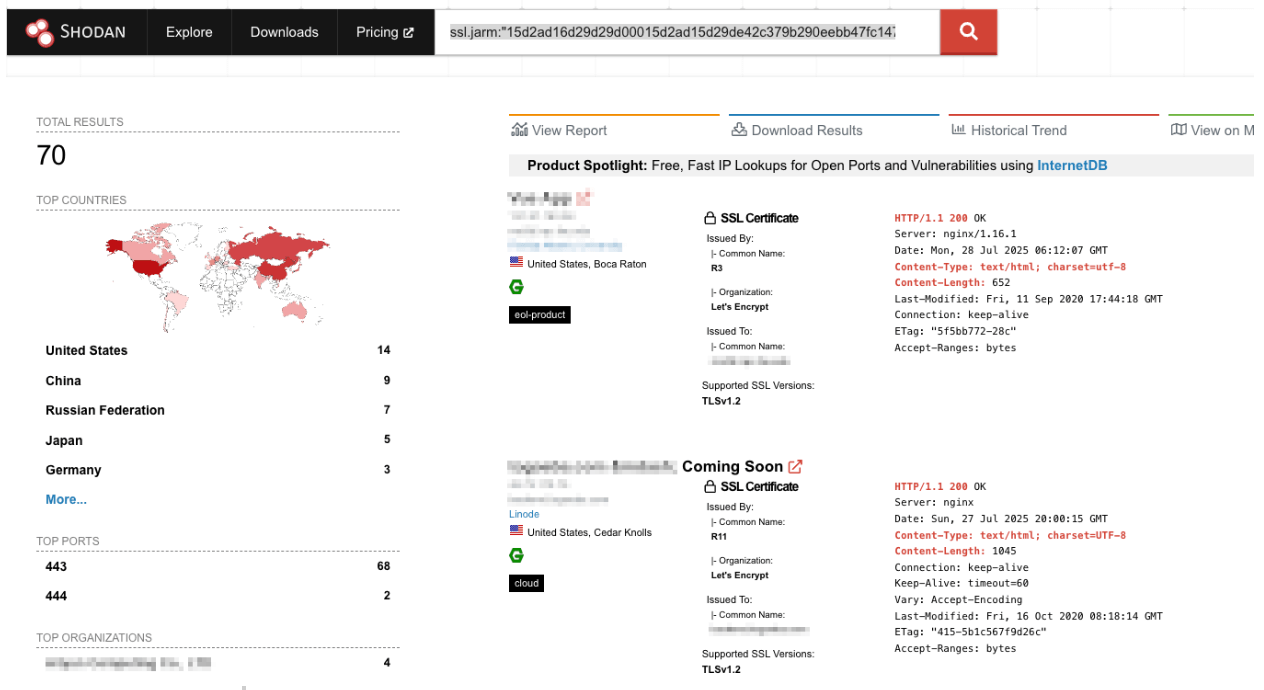The width and height of the screenshot is (1264, 690).
Task: Open the Pricing external link
Action: [x=385, y=32]
